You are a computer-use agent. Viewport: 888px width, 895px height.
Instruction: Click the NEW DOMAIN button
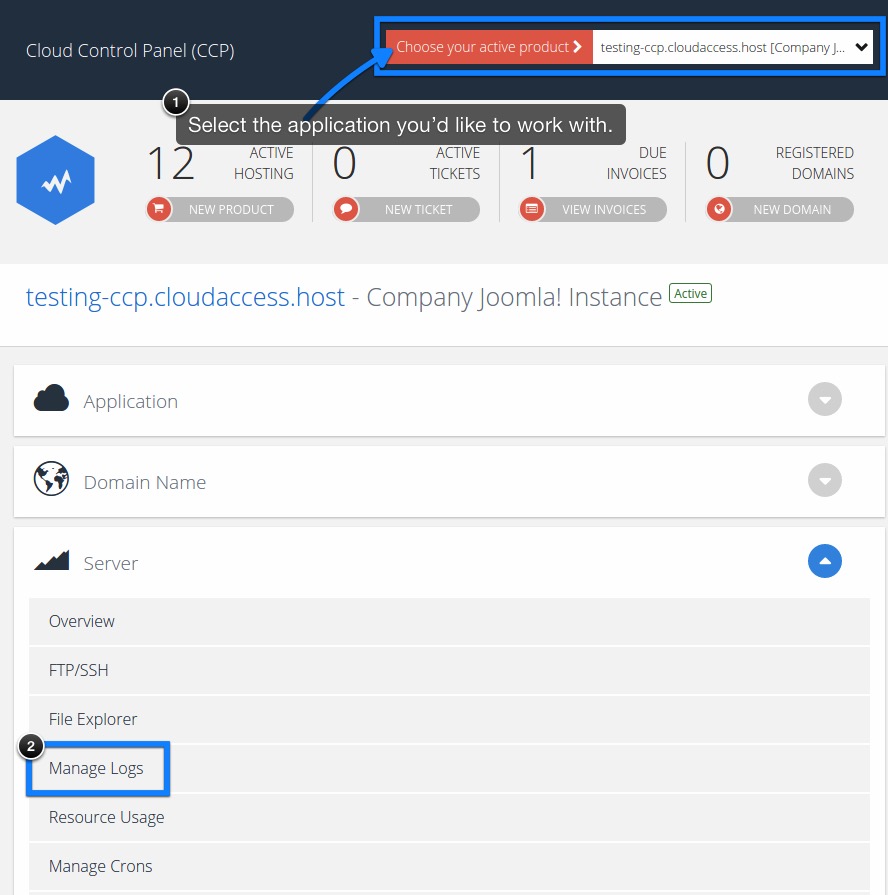(x=780, y=209)
